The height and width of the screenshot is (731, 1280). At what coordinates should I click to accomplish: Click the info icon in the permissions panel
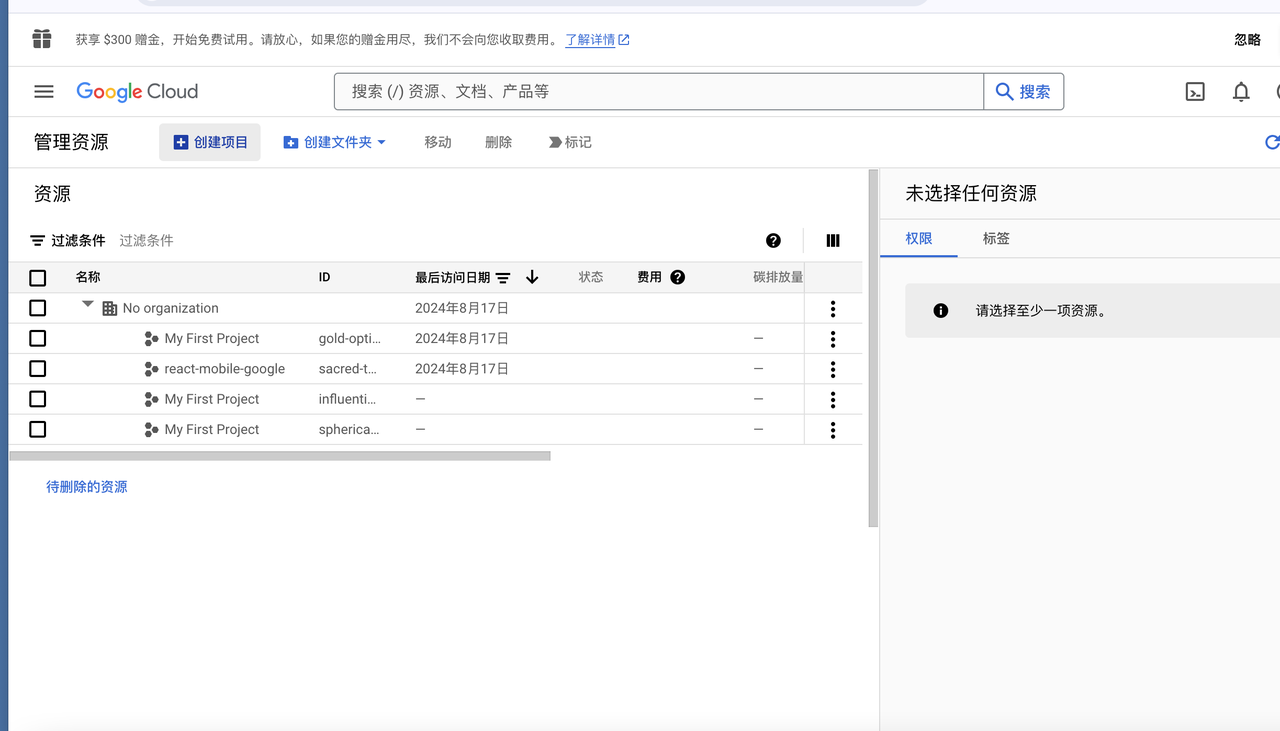(941, 311)
